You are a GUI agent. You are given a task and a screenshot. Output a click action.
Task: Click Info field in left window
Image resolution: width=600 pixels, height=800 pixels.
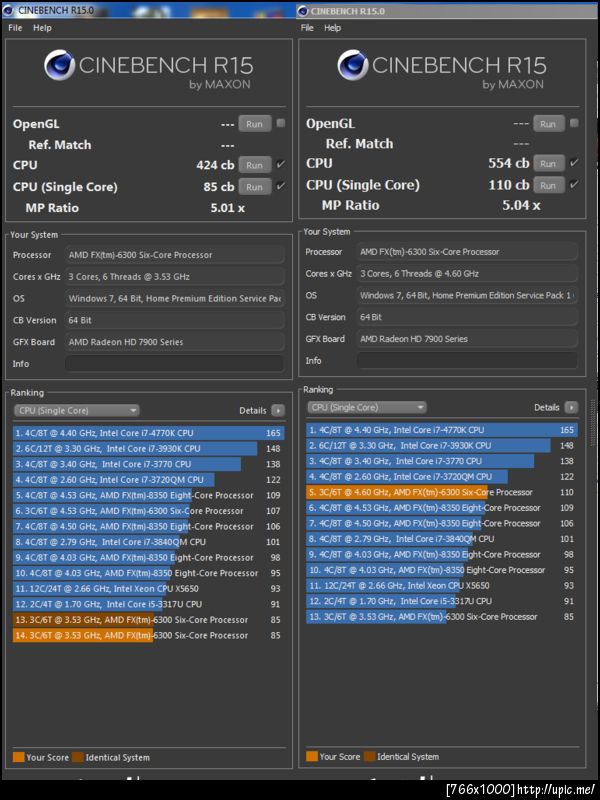pyautogui.click(x=174, y=364)
